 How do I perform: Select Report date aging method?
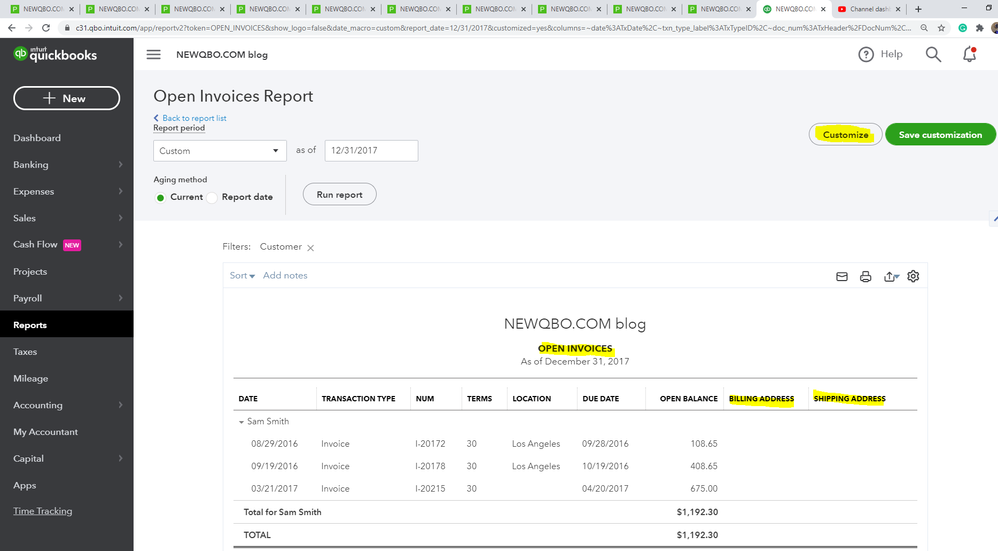coord(212,197)
